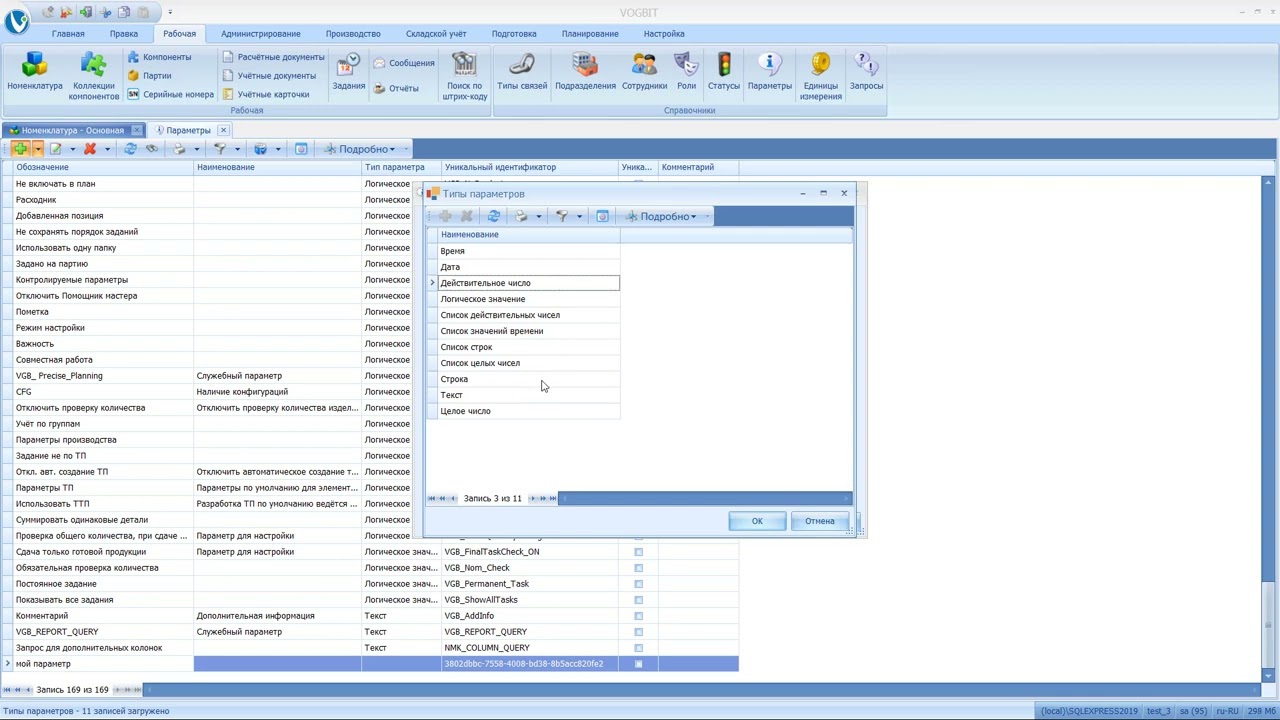Switch to the Главная ribbon tab

[x=68, y=34]
